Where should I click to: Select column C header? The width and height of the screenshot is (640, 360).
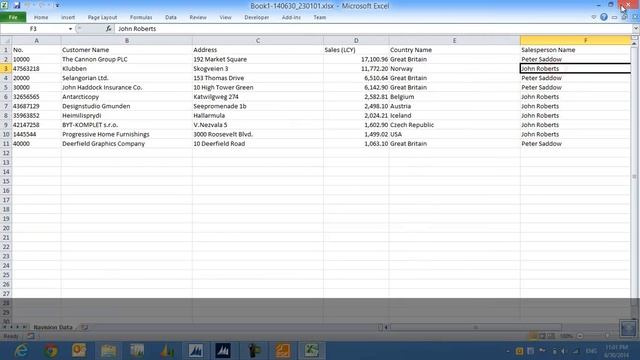click(x=258, y=40)
